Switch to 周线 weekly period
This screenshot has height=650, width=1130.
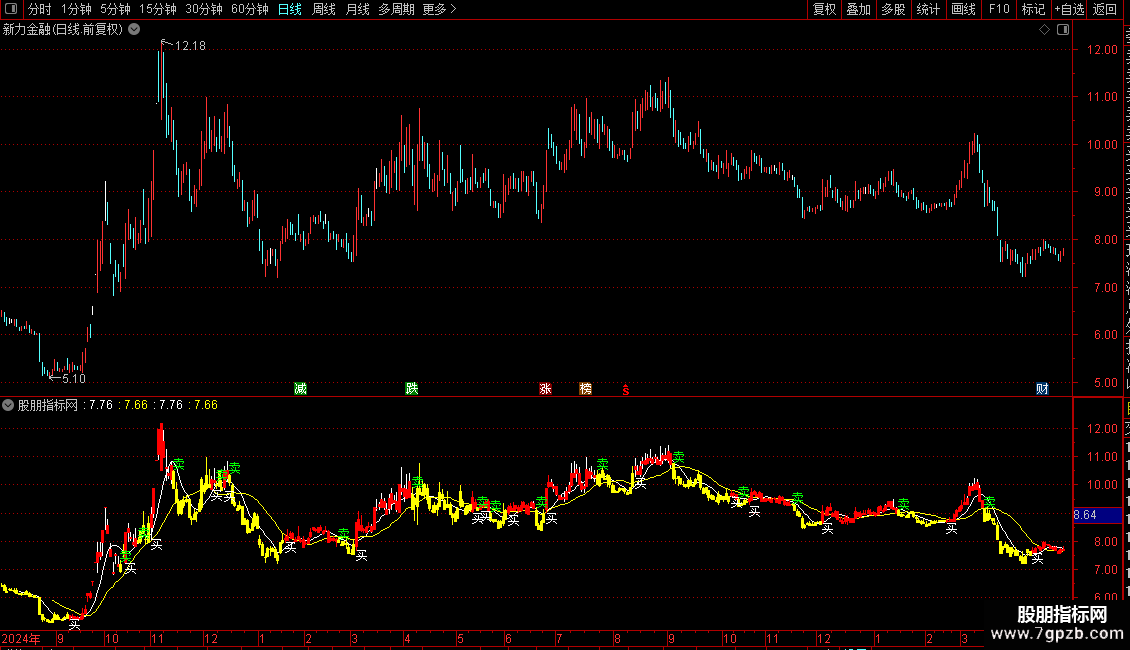pyautogui.click(x=324, y=9)
